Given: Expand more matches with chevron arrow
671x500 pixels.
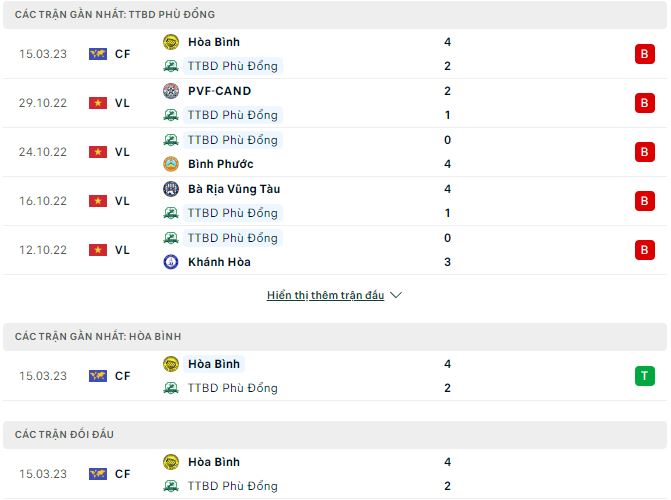Looking at the screenshot, I should point(396,296).
